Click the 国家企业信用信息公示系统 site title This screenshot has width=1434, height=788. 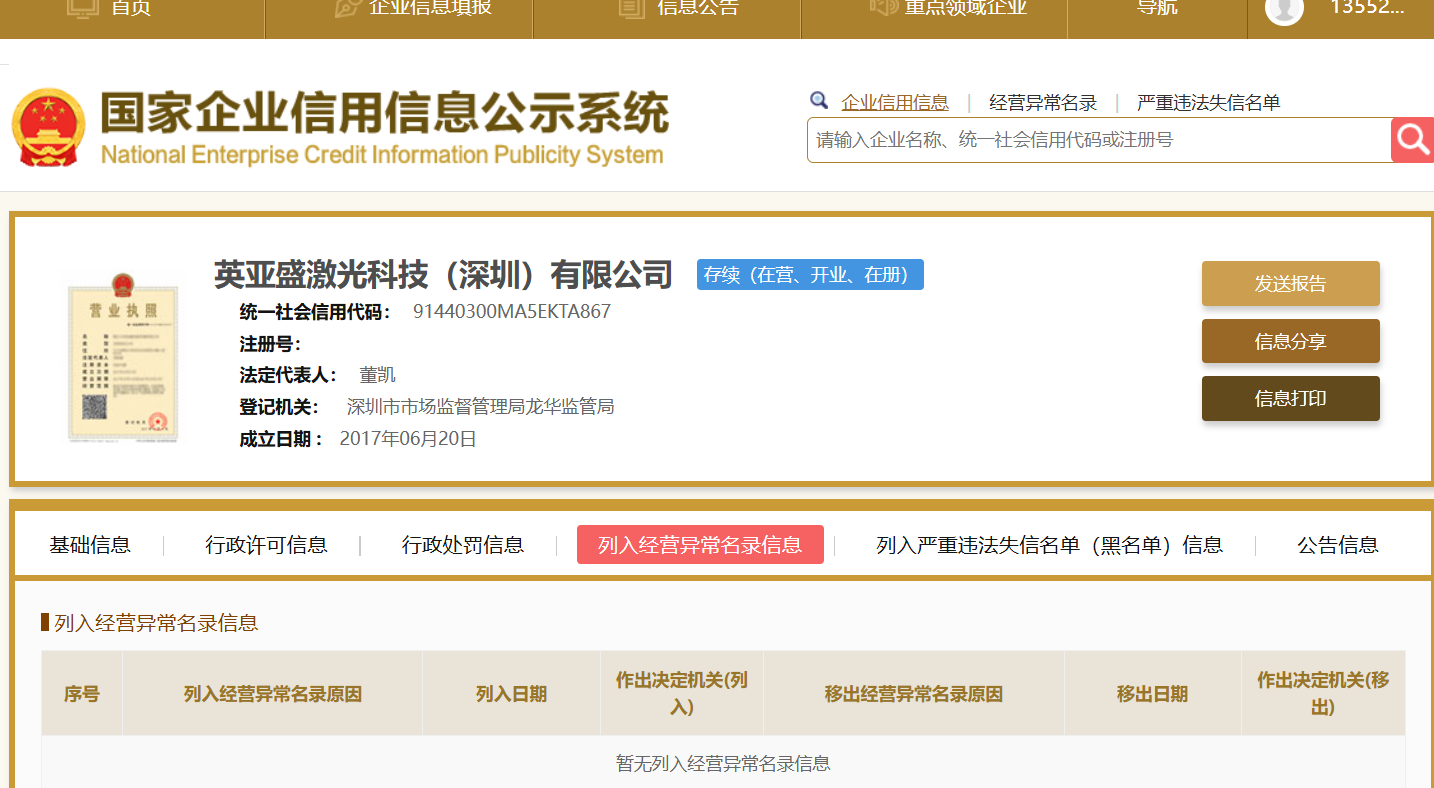384,112
